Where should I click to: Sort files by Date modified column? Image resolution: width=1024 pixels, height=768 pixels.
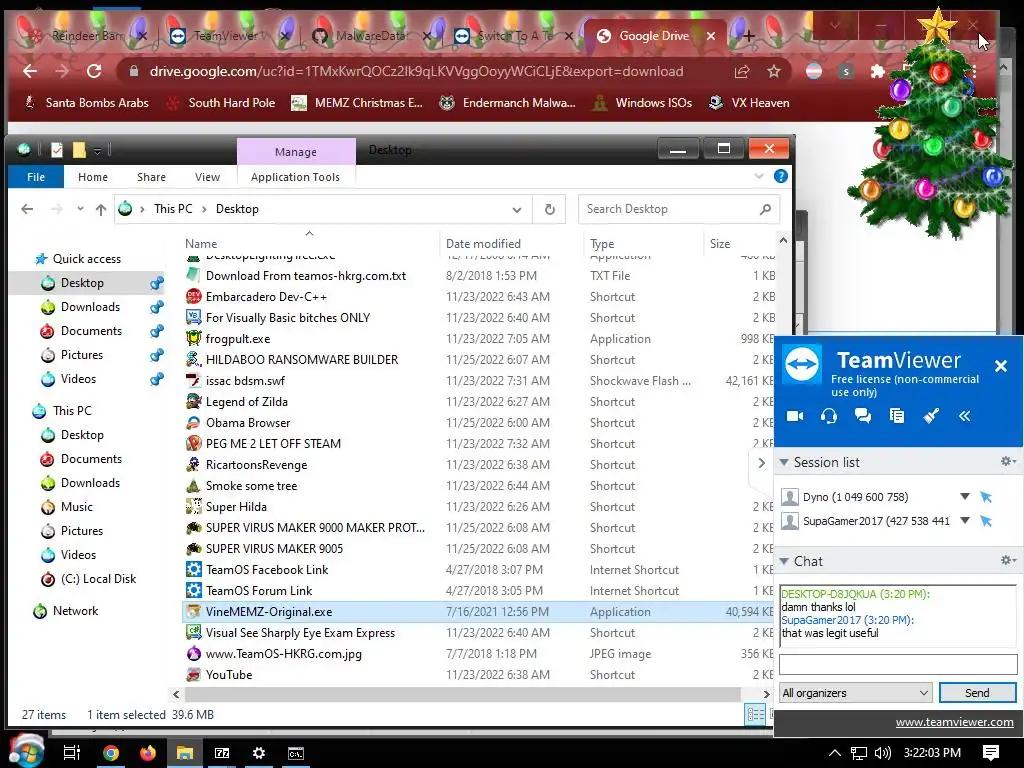483,244
